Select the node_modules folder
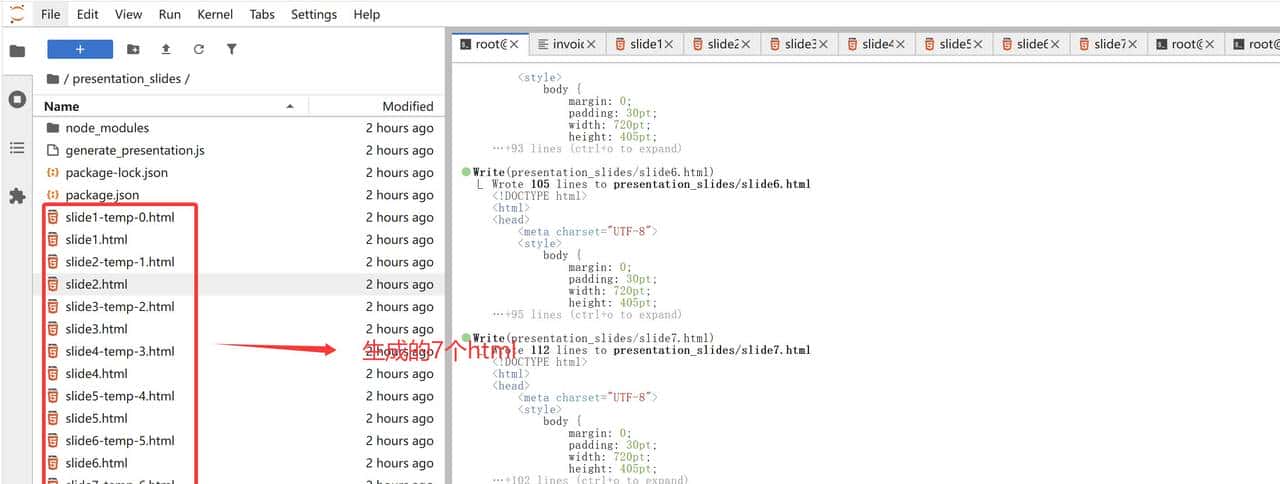The width and height of the screenshot is (1280, 484). tap(107, 128)
